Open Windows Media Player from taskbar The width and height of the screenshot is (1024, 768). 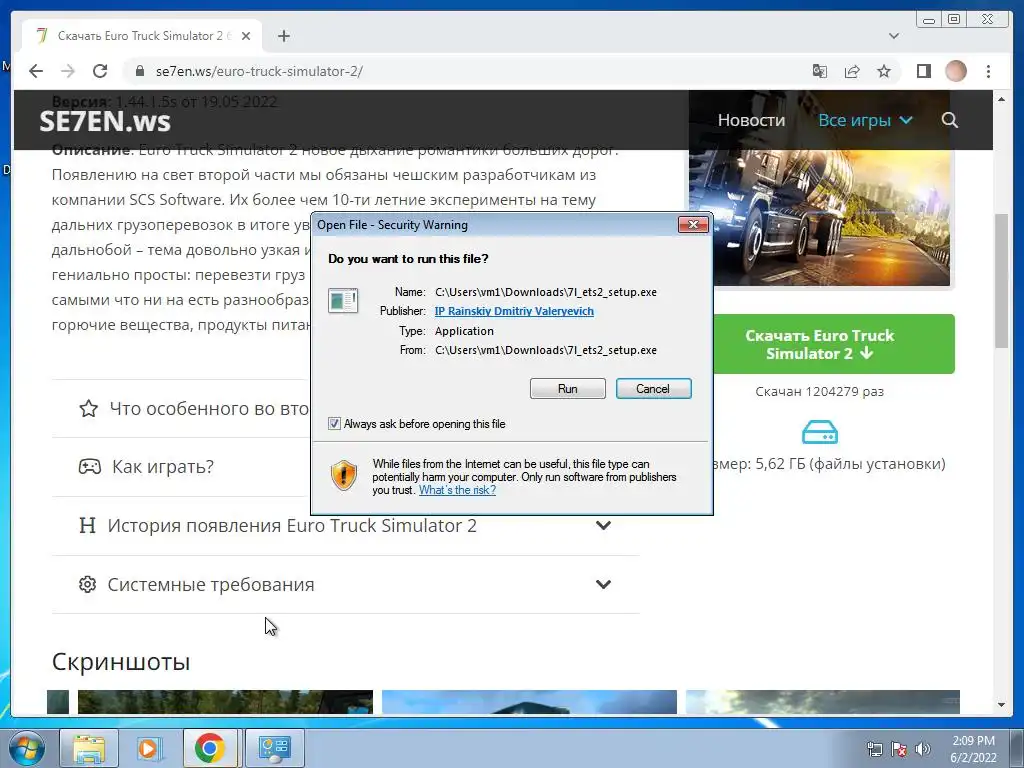tap(149, 748)
